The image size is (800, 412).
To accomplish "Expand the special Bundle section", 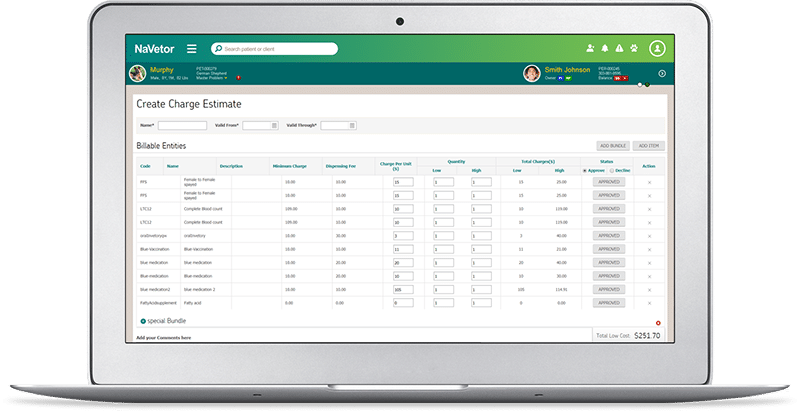I will tap(143, 321).
